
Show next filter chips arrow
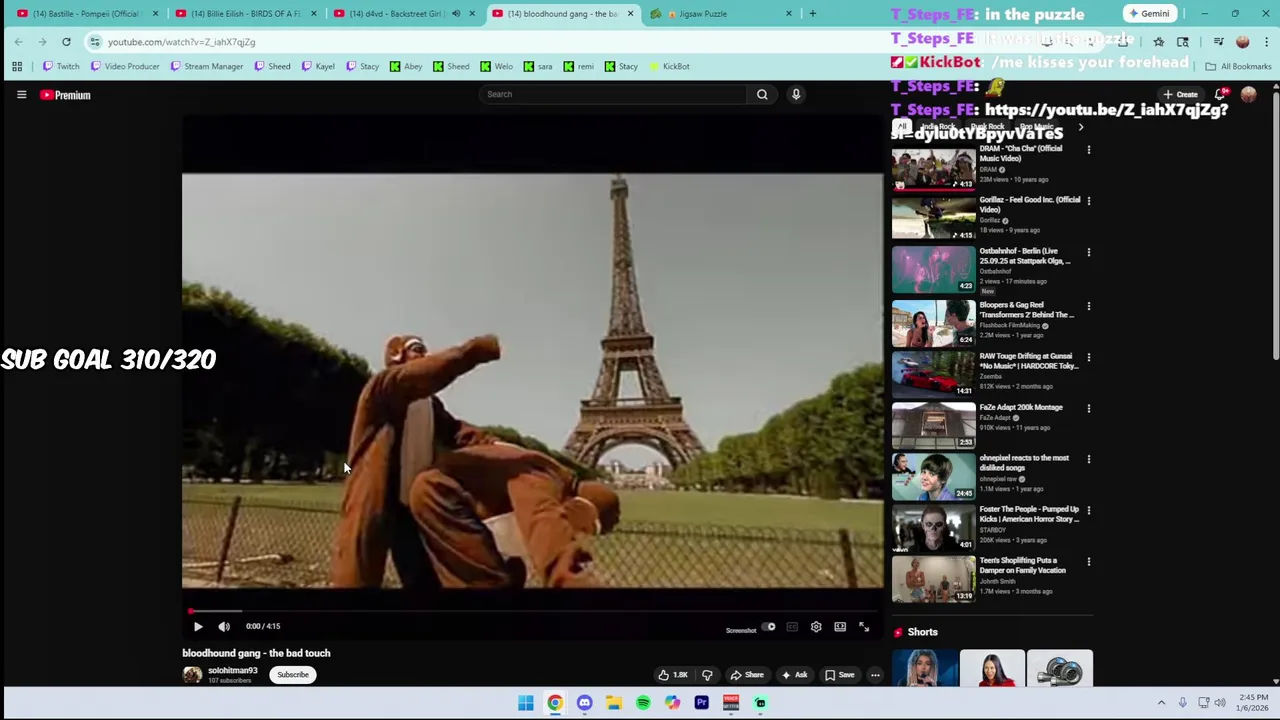coord(1080,128)
